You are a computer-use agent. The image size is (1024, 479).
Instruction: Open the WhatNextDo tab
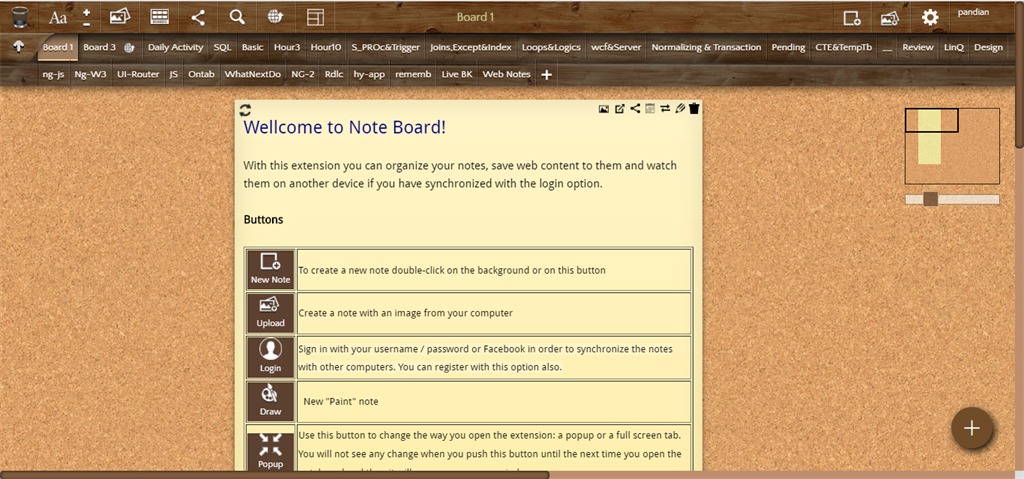253,74
